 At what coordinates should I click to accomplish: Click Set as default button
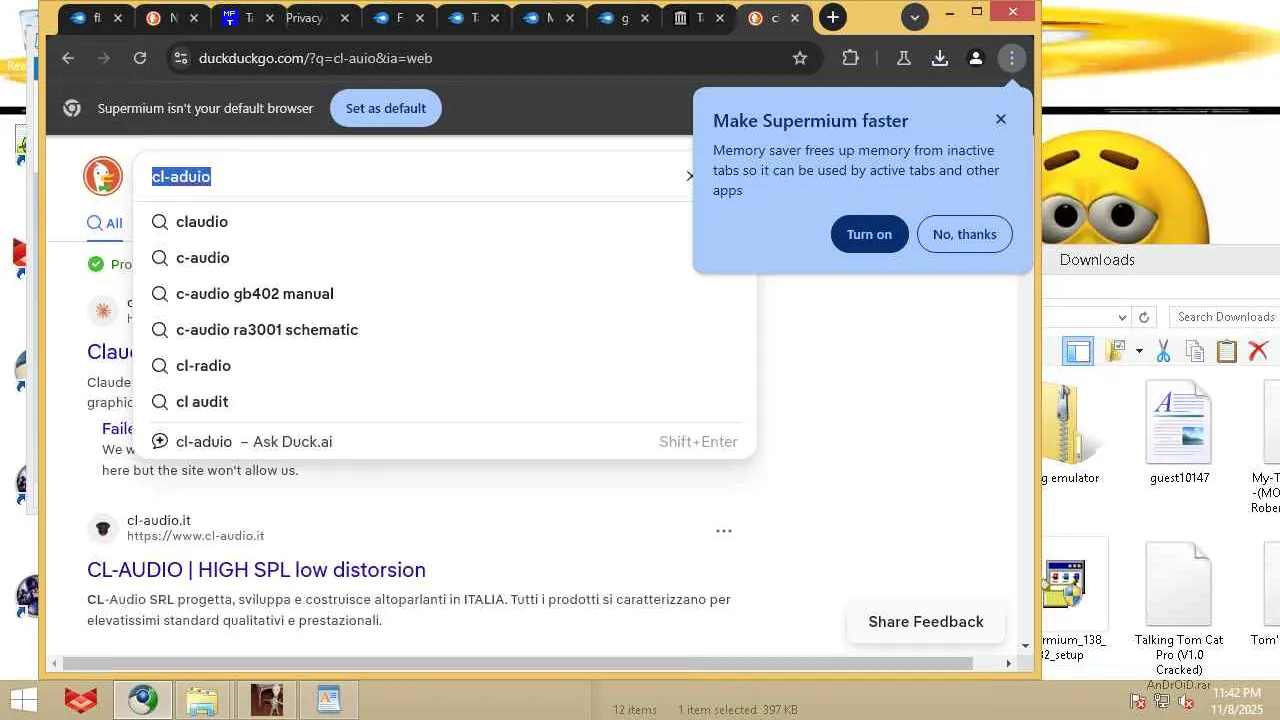click(386, 108)
